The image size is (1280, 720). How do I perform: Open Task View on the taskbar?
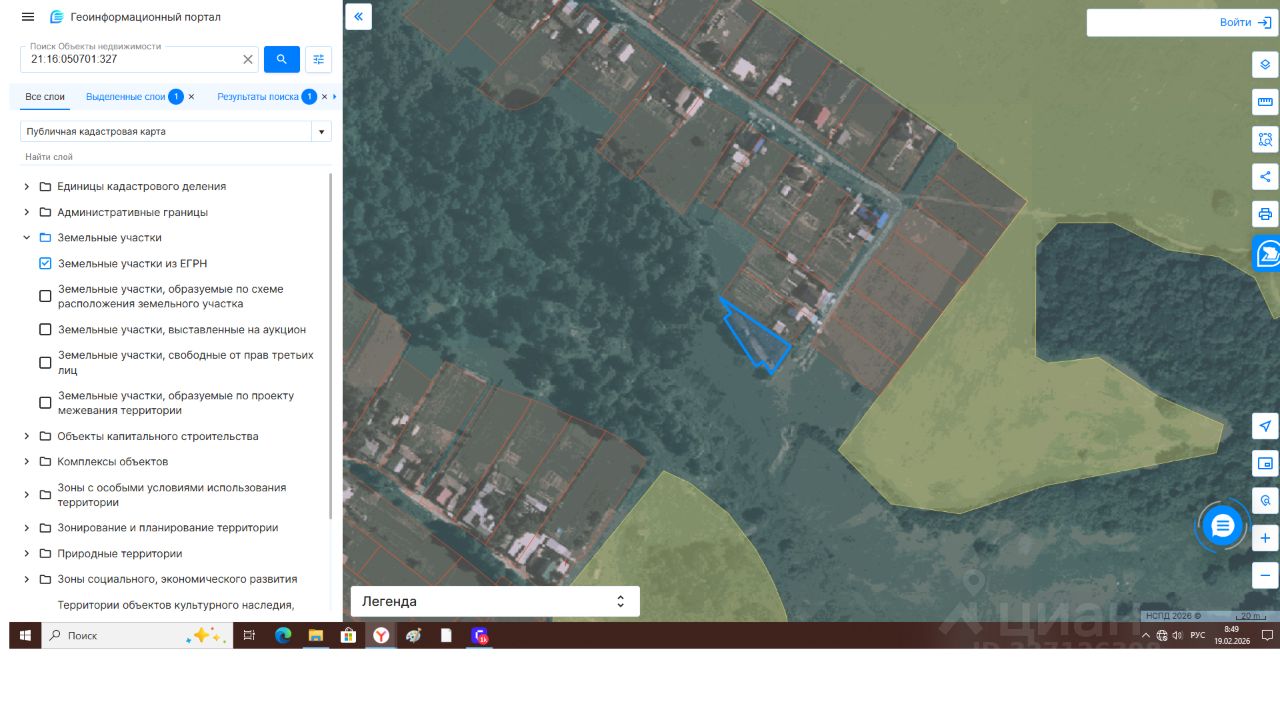249,635
